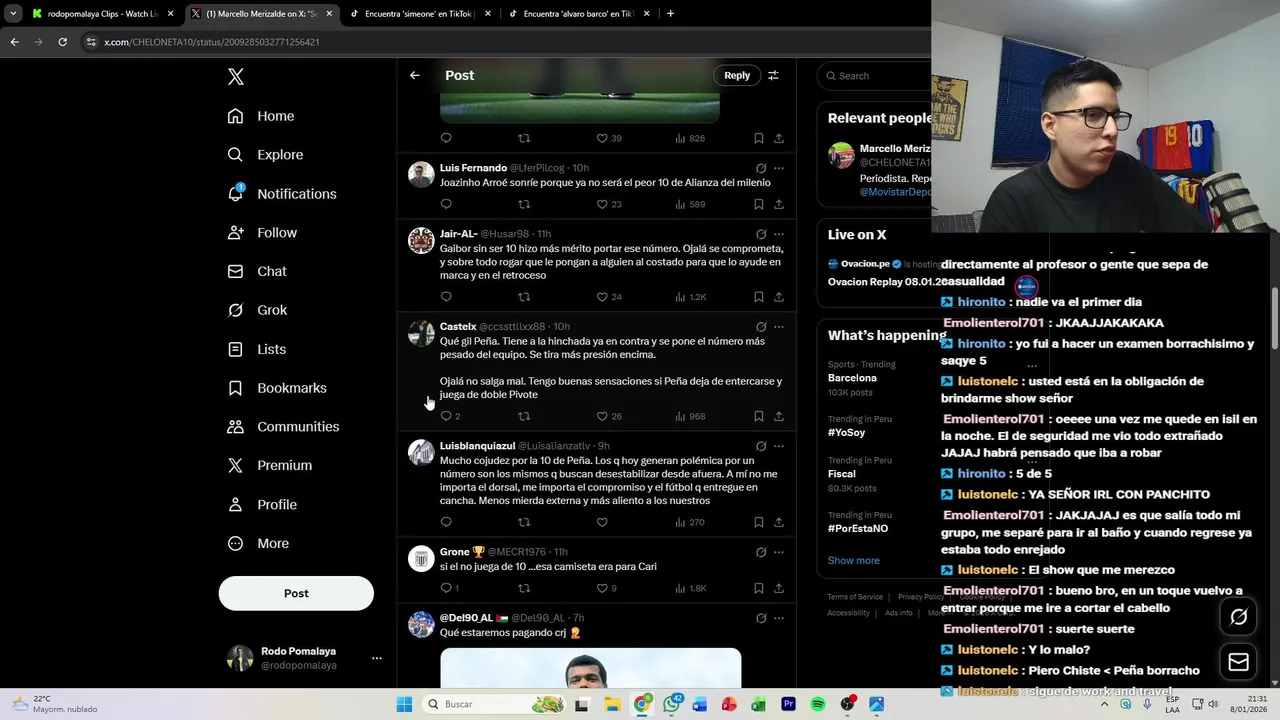Image resolution: width=1280 pixels, height=720 pixels.
Task: Switch to rodopomalaya Clips browser tab
Action: tap(102, 14)
